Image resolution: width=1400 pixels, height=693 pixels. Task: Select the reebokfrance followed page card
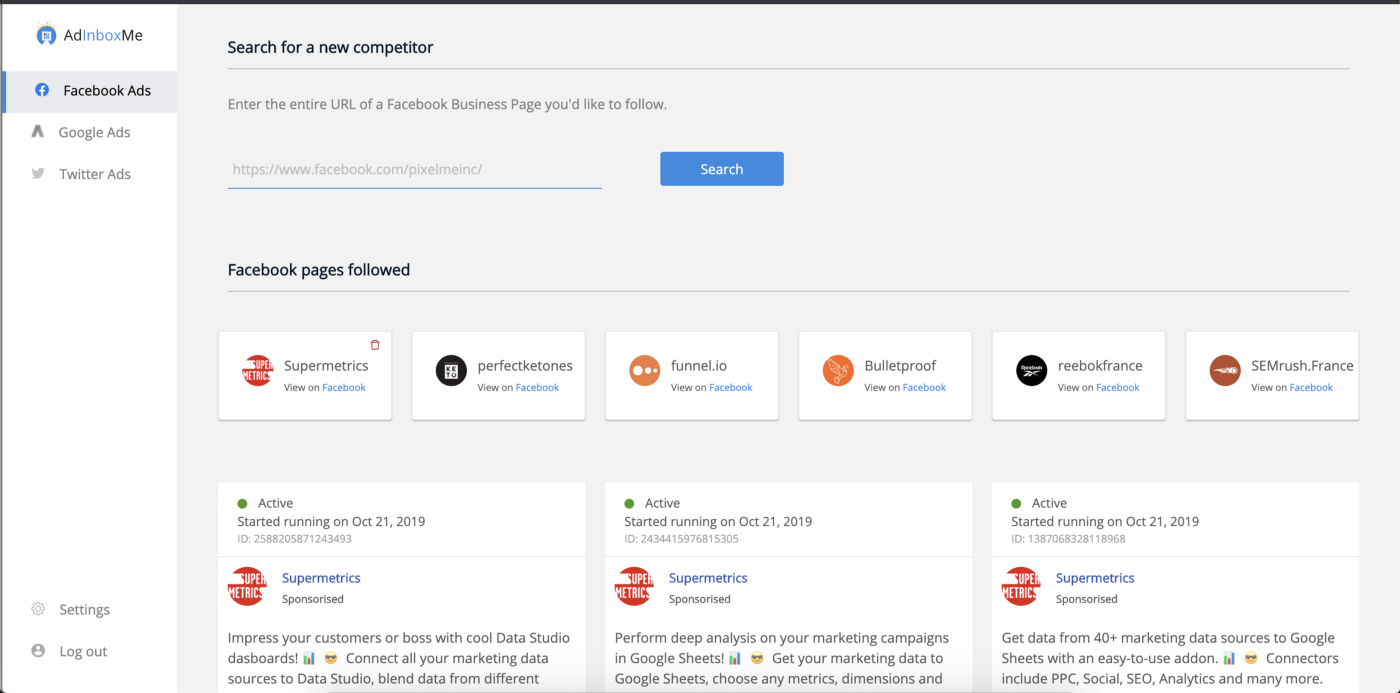coord(1079,376)
